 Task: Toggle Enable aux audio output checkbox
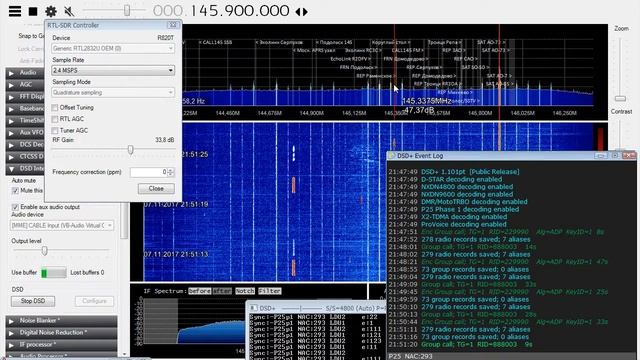(15, 207)
